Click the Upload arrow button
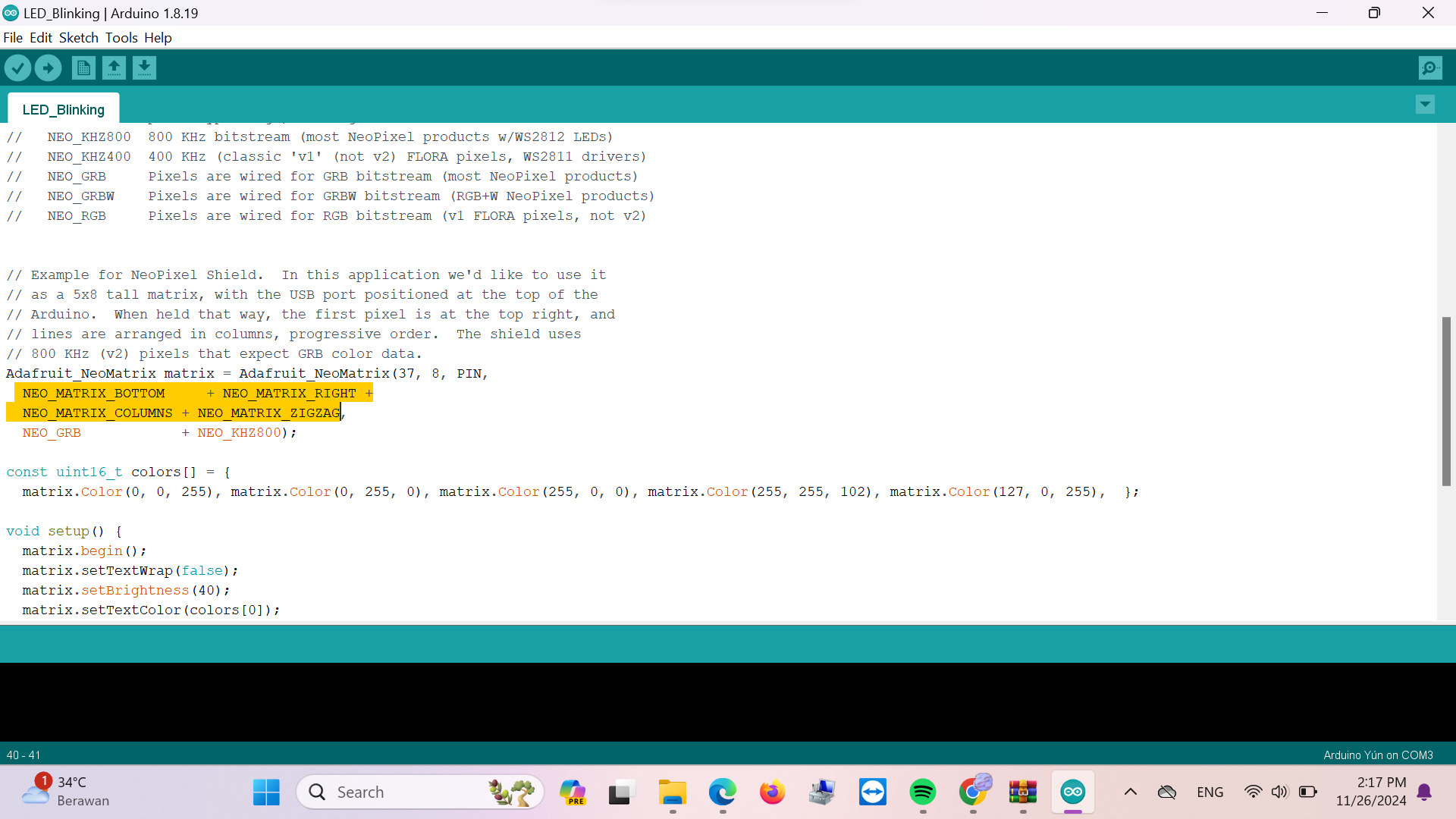The width and height of the screenshot is (1456, 819). coord(48,68)
